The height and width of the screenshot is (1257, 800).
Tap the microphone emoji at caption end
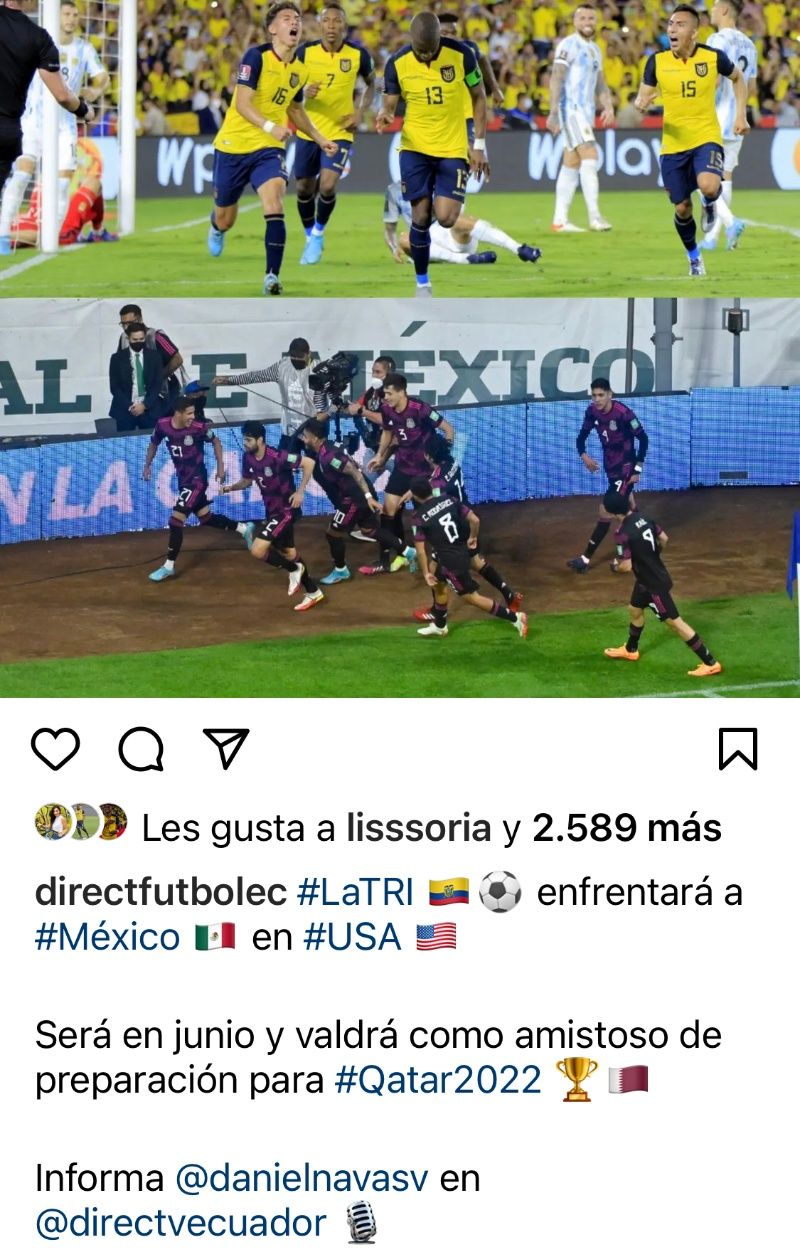[362, 1223]
